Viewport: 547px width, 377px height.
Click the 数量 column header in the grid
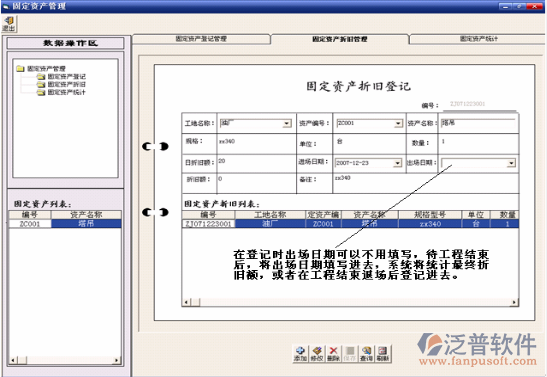(504, 215)
